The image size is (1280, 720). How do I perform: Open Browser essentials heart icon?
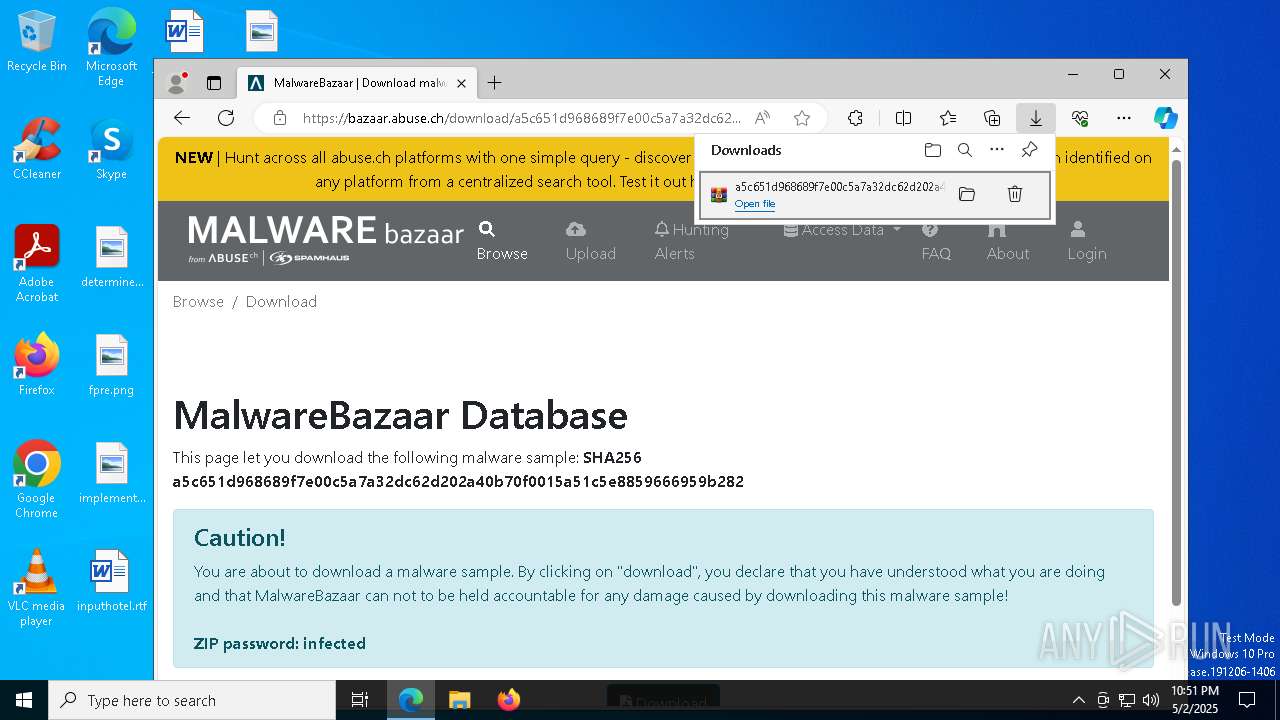click(1080, 118)
